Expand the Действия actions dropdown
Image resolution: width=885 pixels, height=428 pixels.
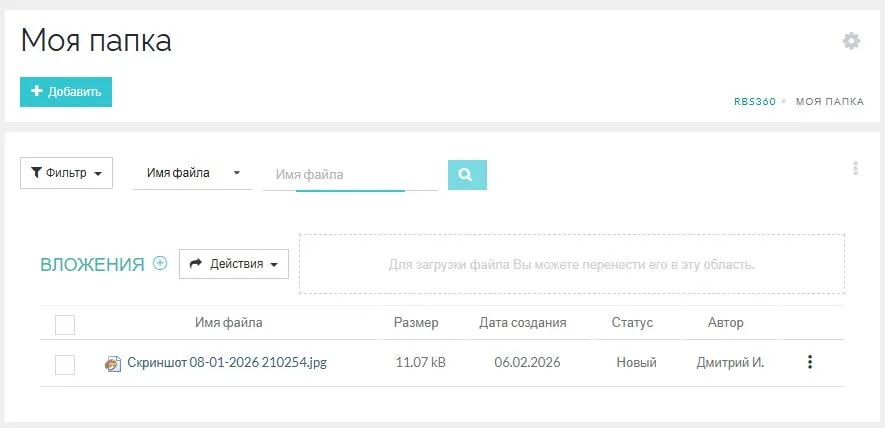click(x=234, y=264)
